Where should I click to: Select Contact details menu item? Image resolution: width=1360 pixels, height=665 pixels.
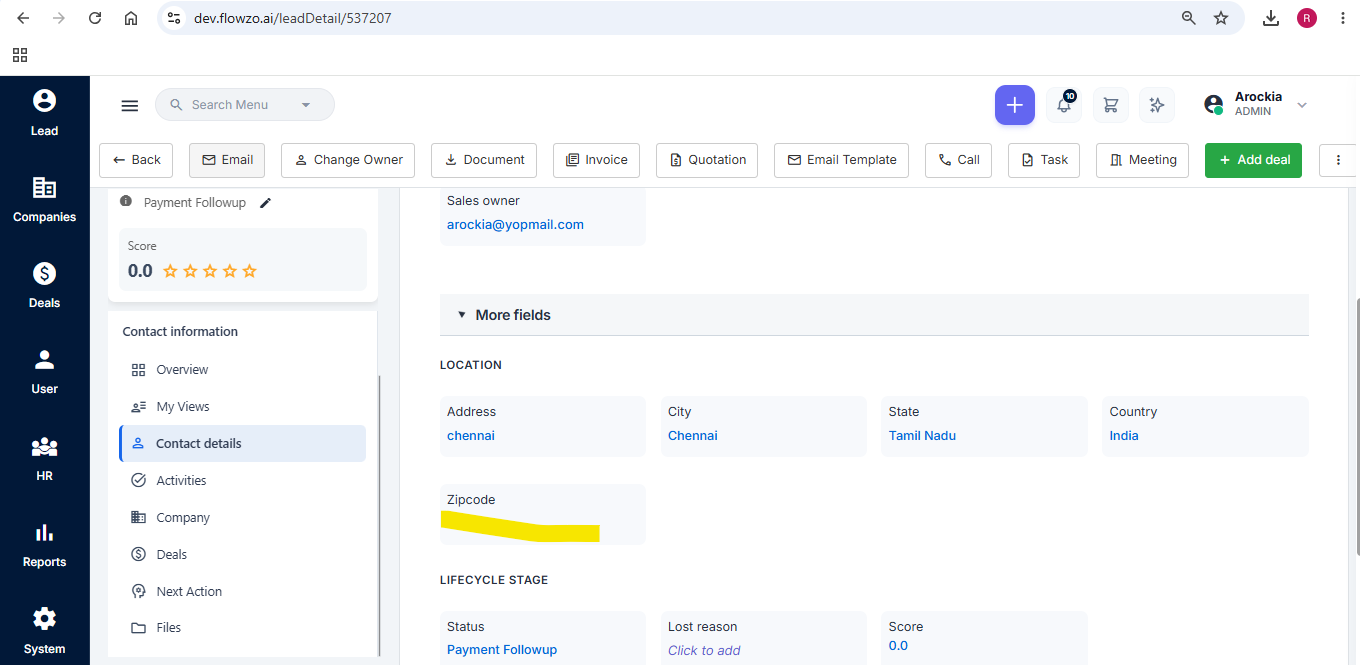[x=242, y=444]
